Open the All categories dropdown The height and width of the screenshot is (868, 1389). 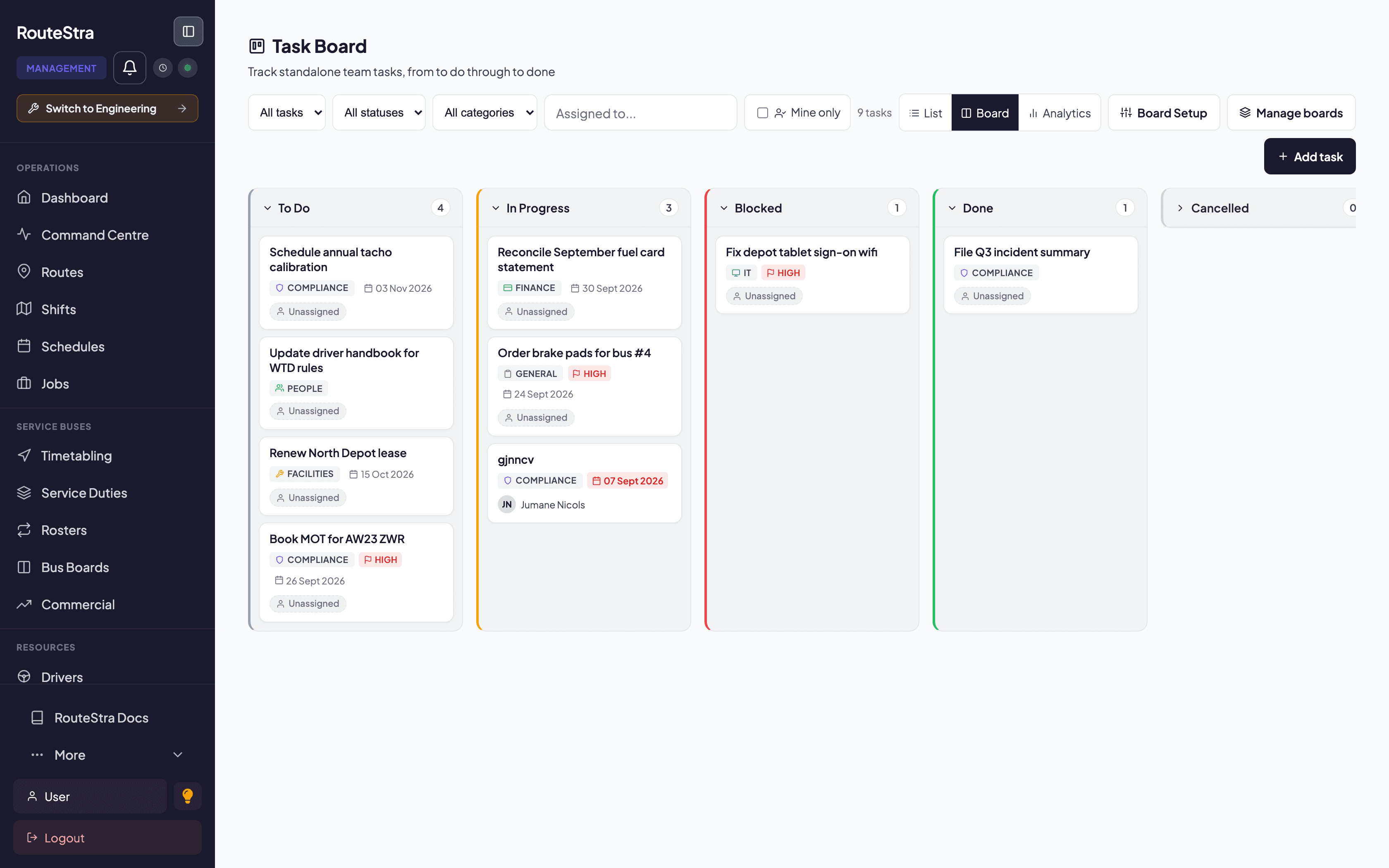(x=484, y=112)
